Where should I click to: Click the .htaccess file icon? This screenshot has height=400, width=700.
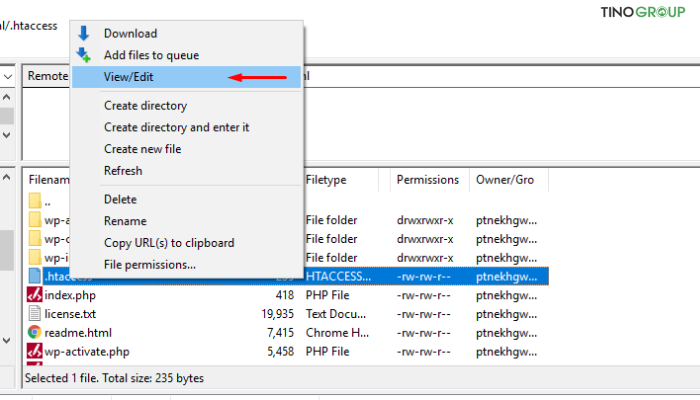tap(35, 276)
